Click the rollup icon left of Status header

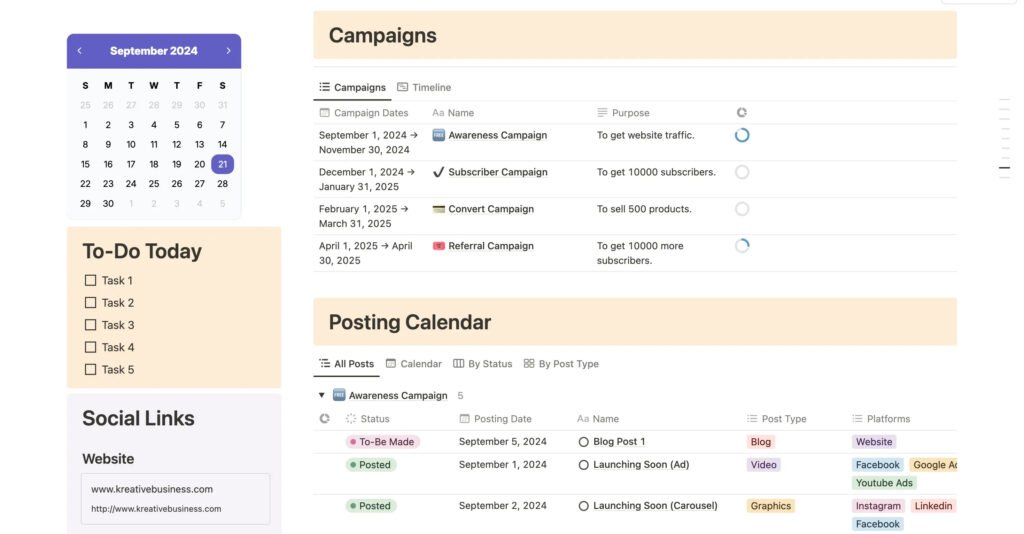[325, 418]
